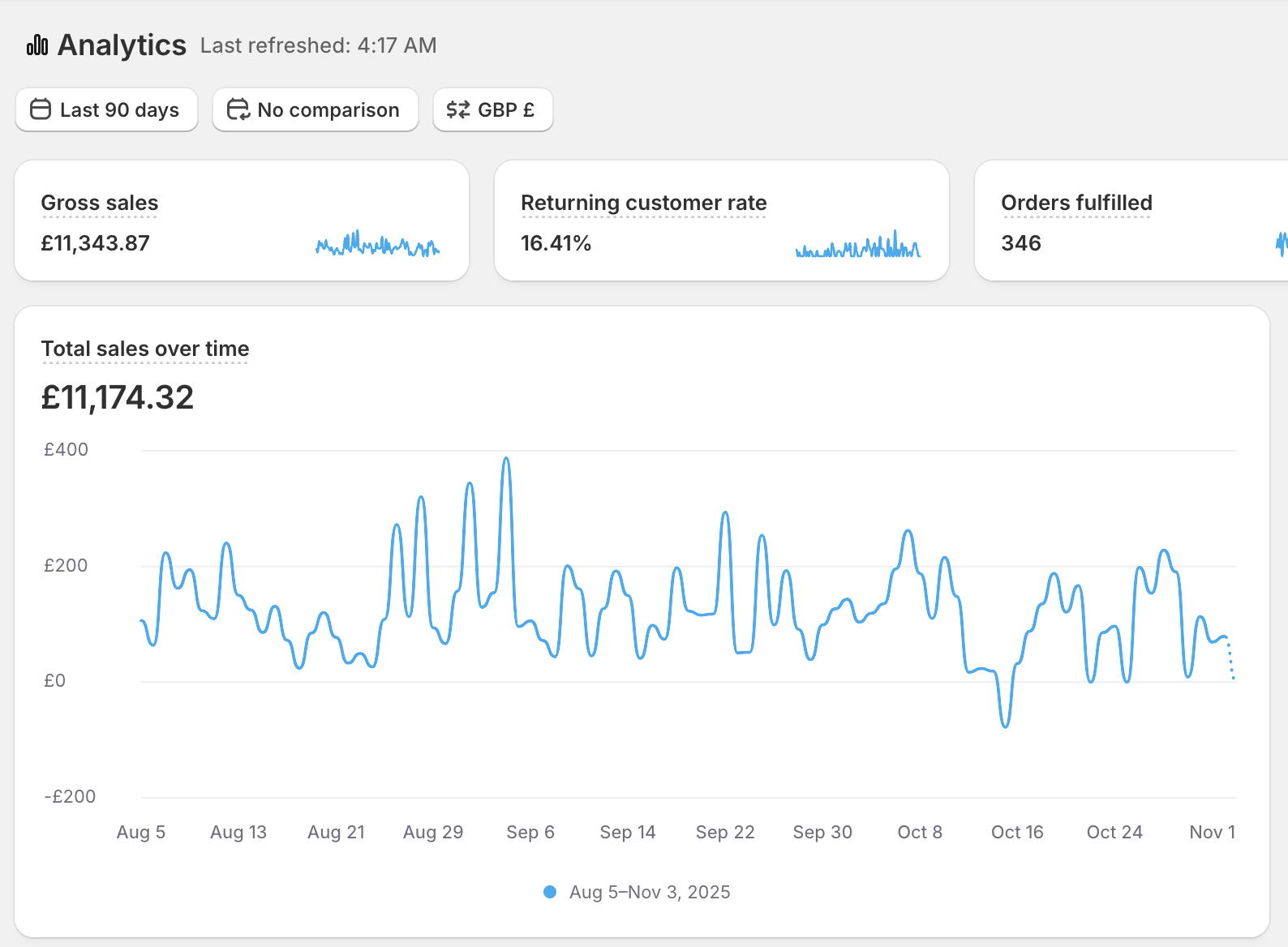Open the No comparison selector
Screen dimensions: 1288x947
316,109
